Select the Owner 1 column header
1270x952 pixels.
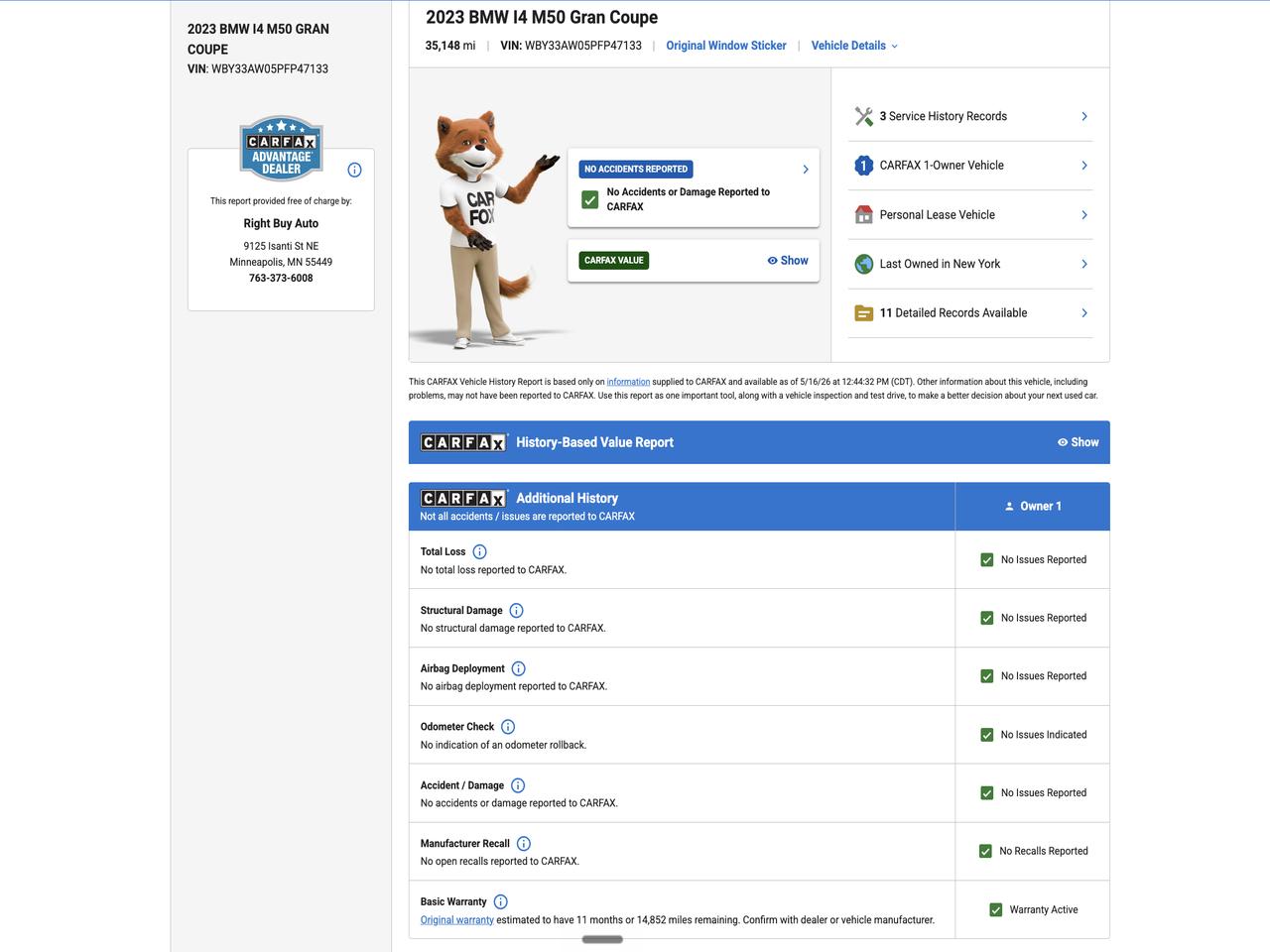[x=1033, y=507]
